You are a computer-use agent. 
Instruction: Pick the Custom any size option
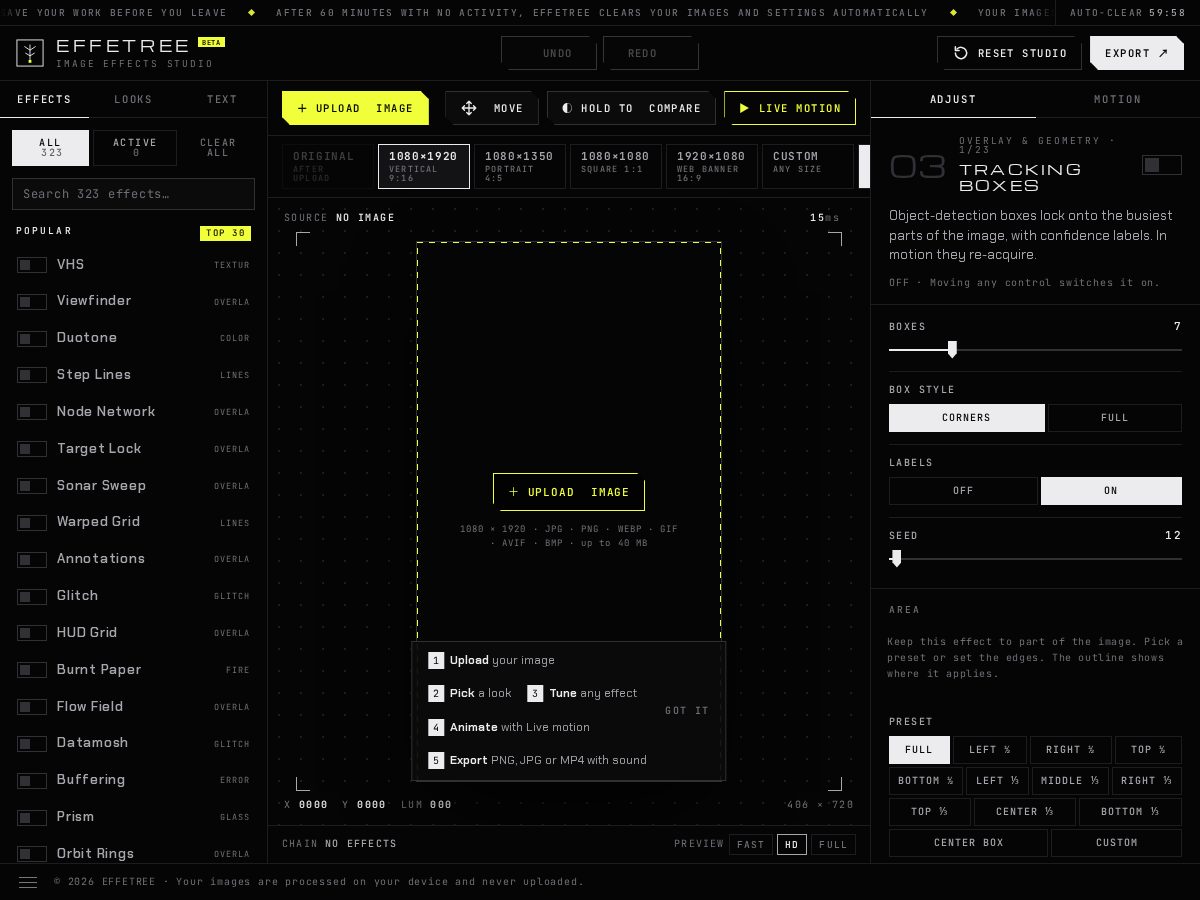click(x=808, y=166)
